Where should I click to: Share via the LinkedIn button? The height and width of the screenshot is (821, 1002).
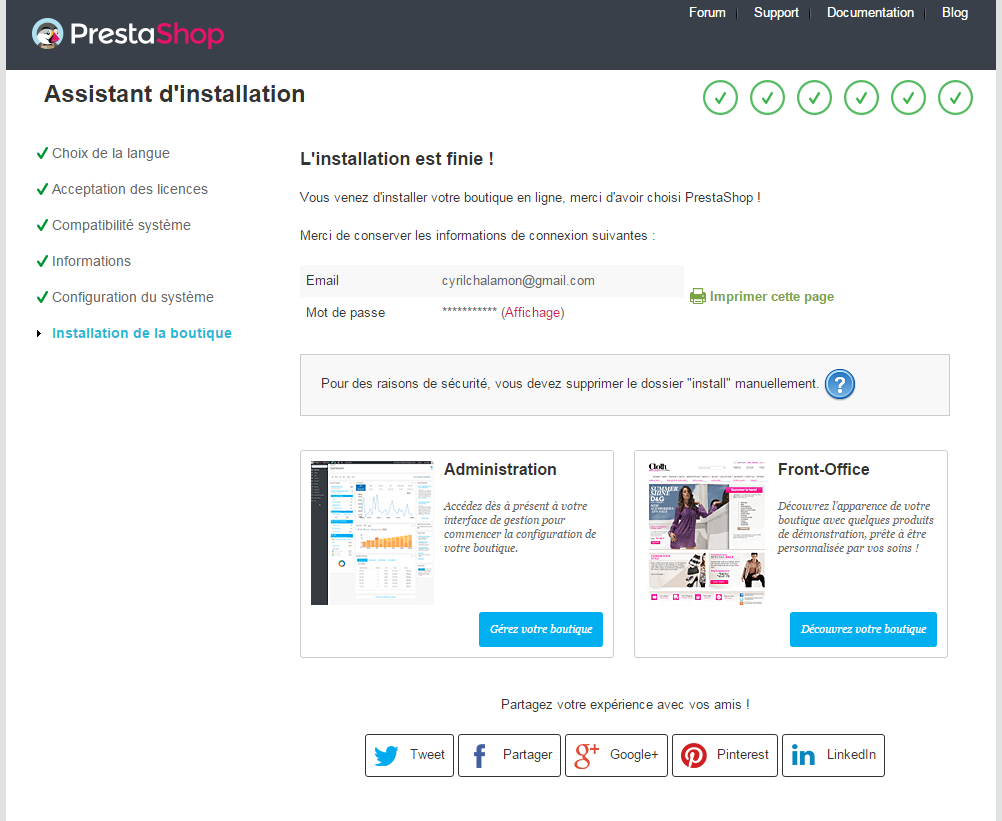pyautogui.click(x=833, y=755)
